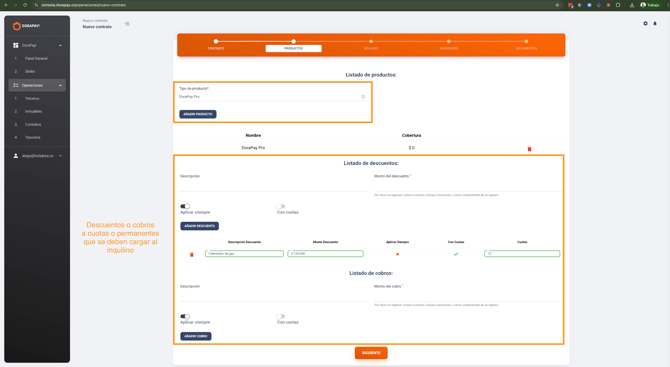The width and height of the screenshot is (670, 367).
Task: Open Tesorería in sidebar
Action: tap(33, 138)
